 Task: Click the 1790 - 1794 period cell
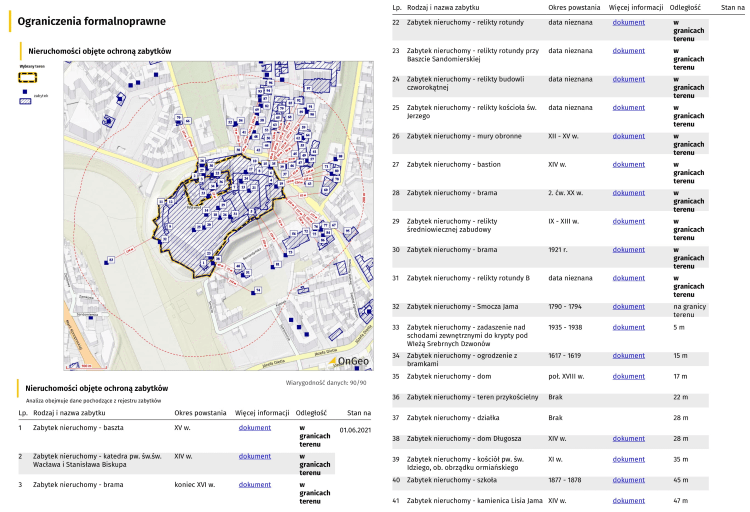(565, 307)
